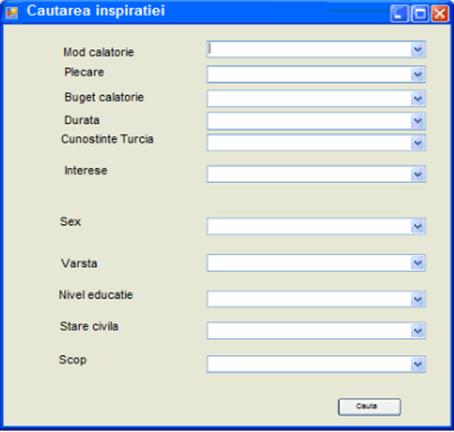Screen dimensions: 454x432
Task: Open the Scop dropdown arrow
Action: [418, 364]
